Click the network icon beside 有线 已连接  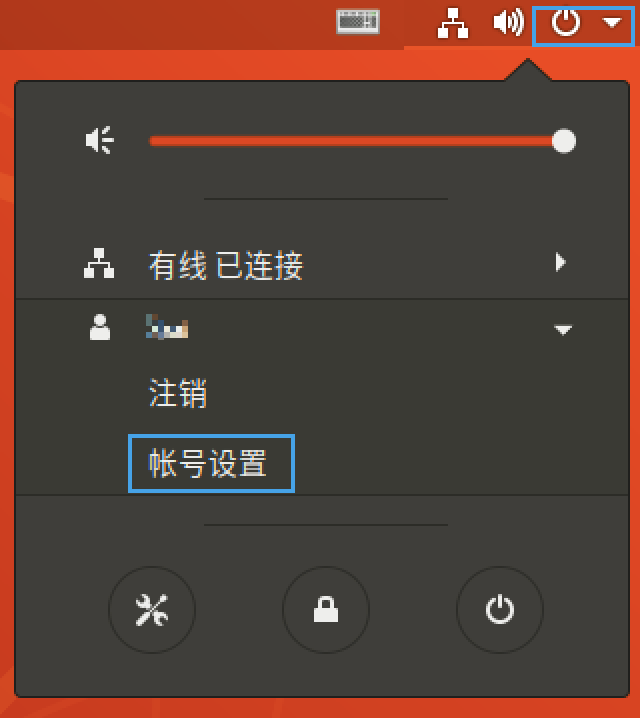pos(99,263)
